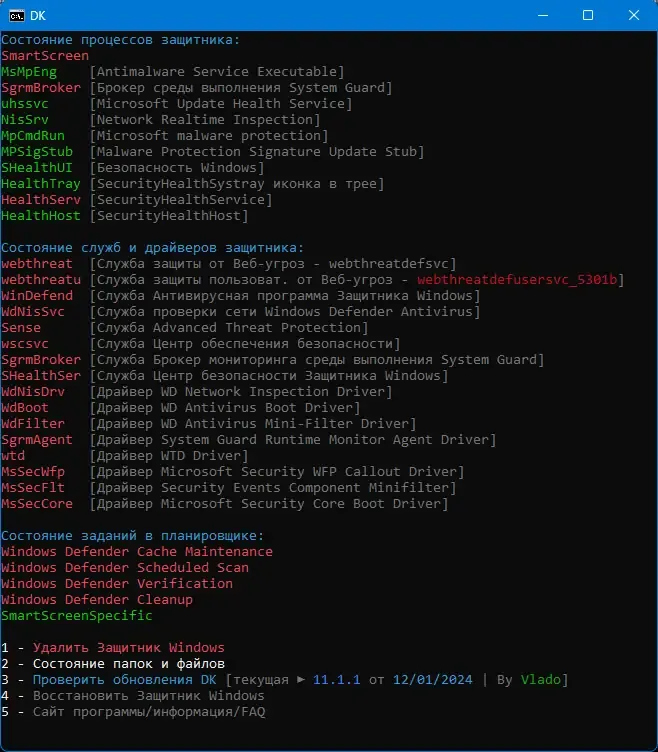658x752 pixels.
Task: Minimize the DK console window
Action: [542, 15]
